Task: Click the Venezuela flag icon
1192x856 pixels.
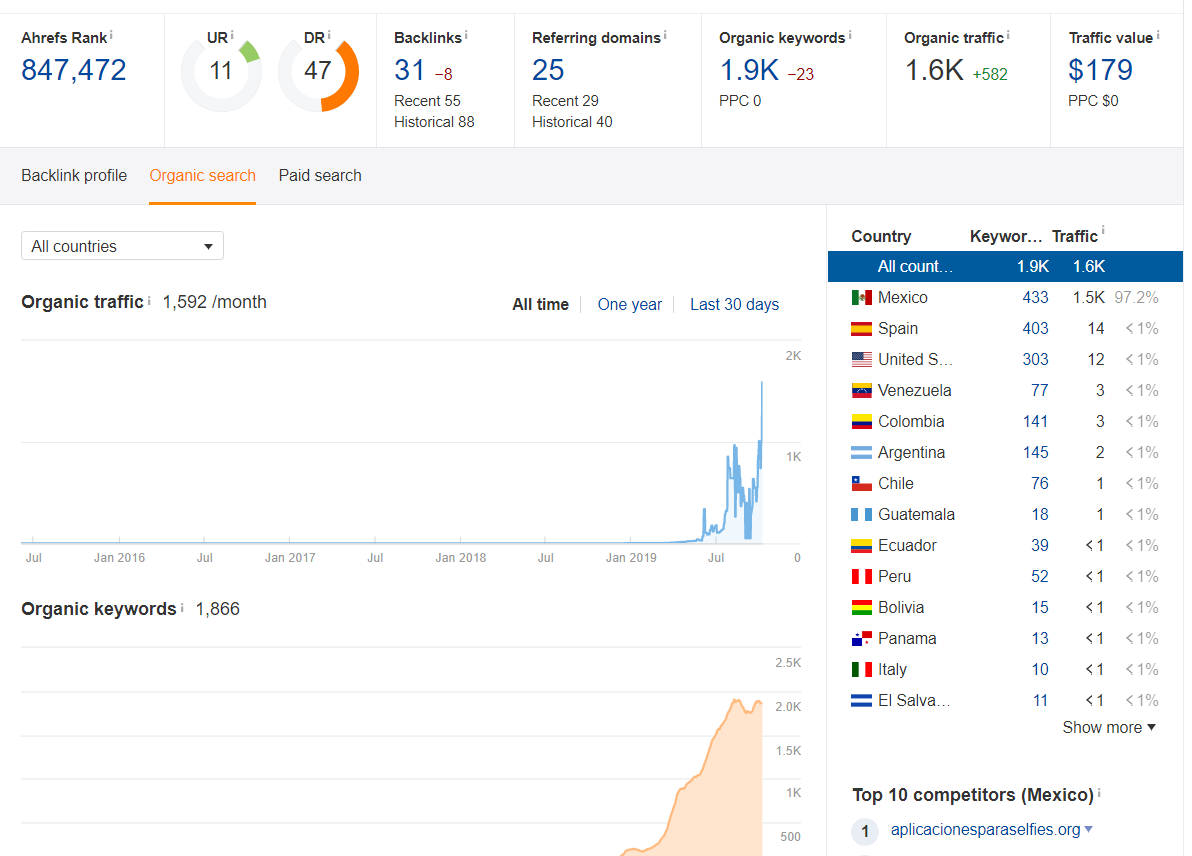Action: click(861, 391)
